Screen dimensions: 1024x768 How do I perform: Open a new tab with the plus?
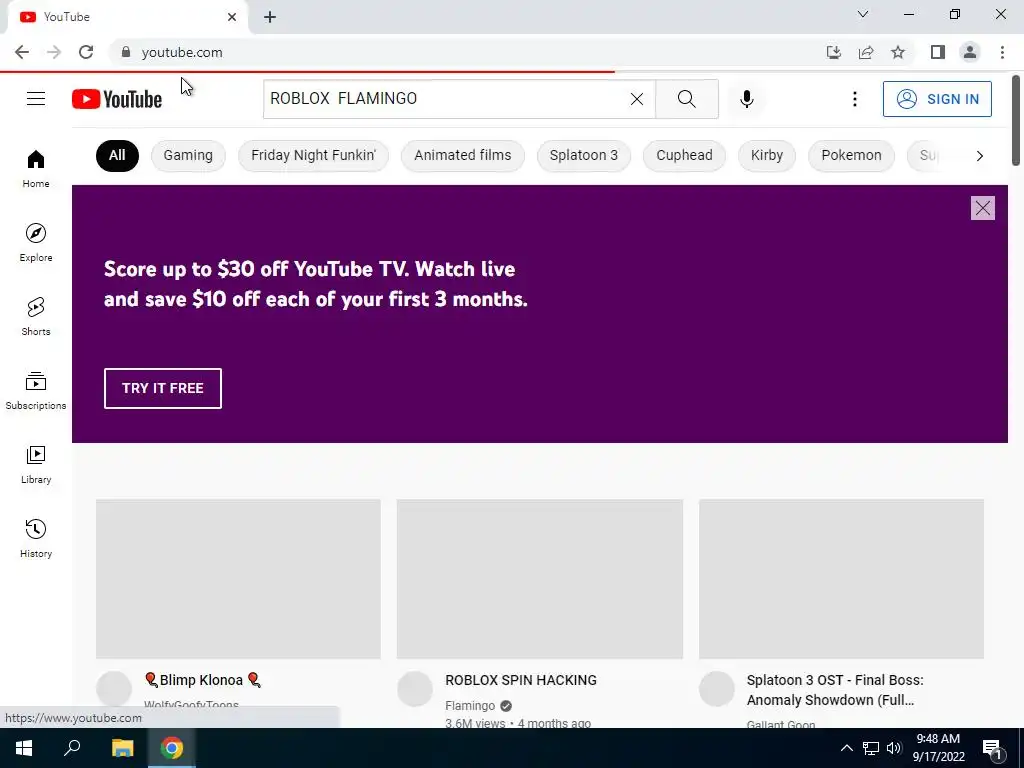tap(270, 17)
